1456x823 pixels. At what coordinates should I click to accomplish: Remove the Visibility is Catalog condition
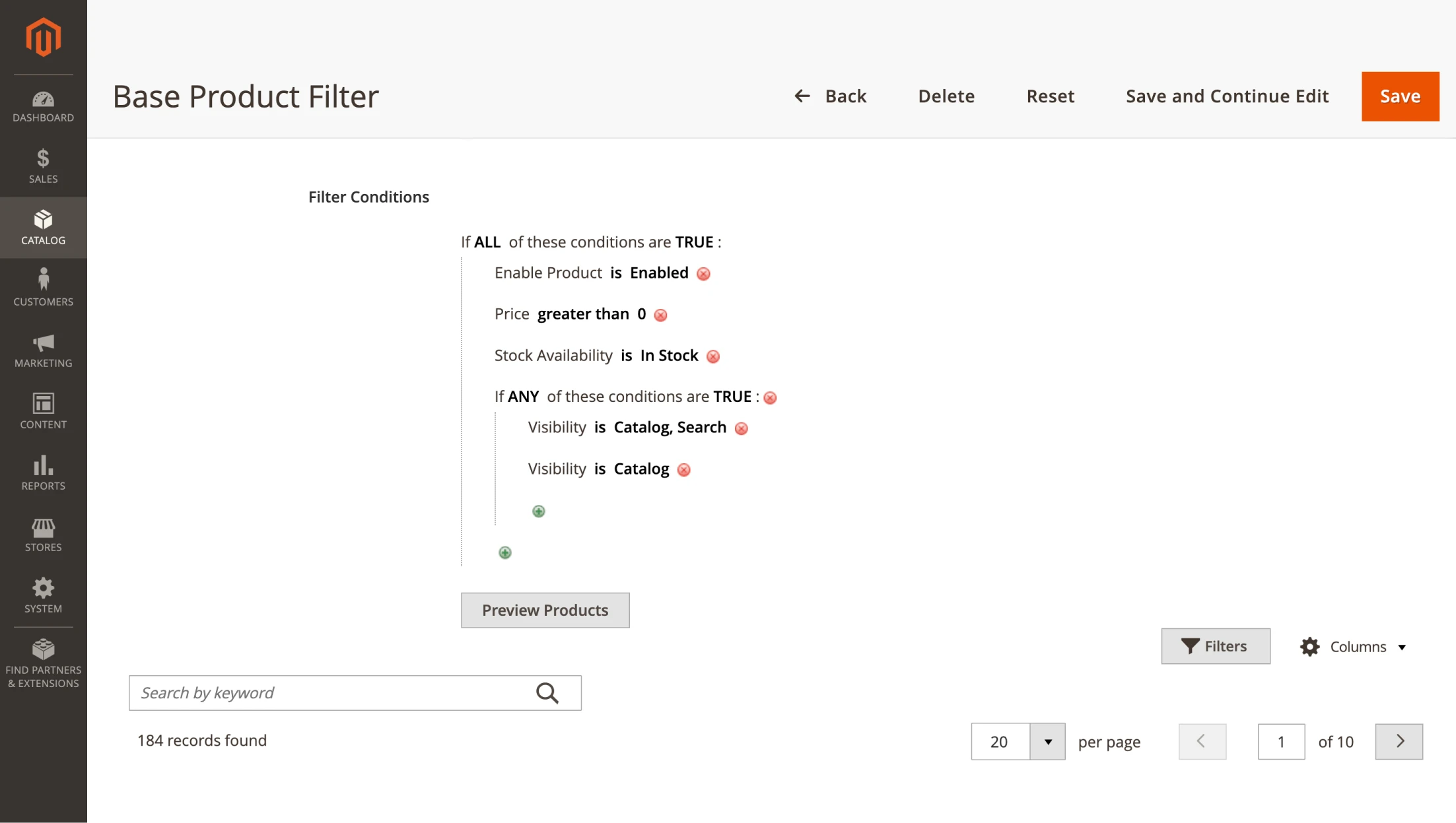[x=684, y=469]
